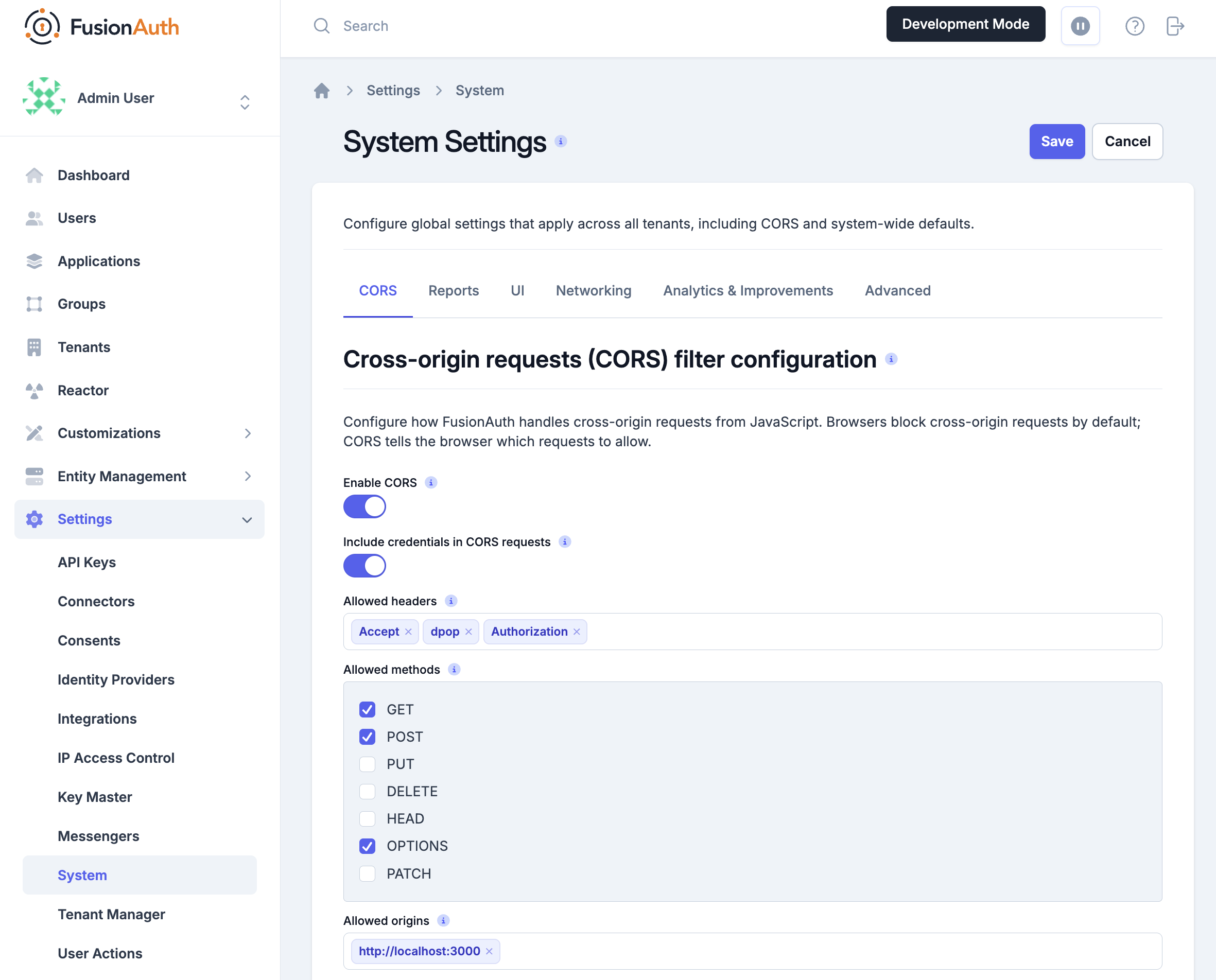Switch to the Networking tab

tap(593, 291)
